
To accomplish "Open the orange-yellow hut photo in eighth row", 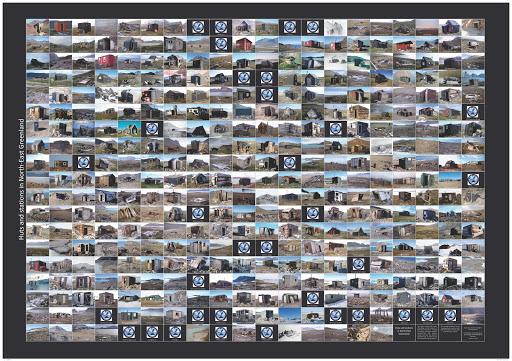I will pos(358,146).
